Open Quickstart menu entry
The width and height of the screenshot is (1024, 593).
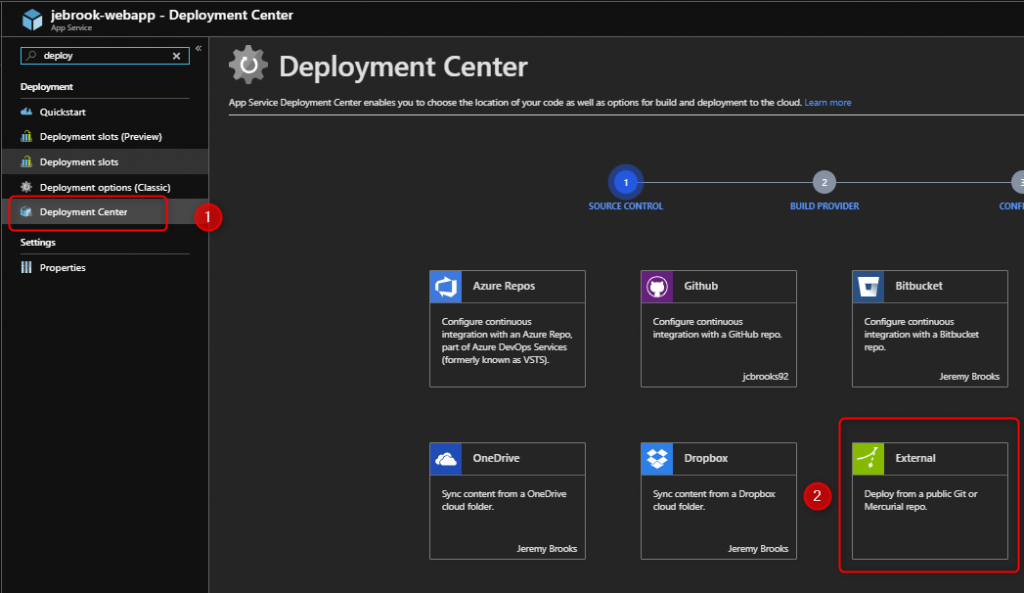point(63,112)
